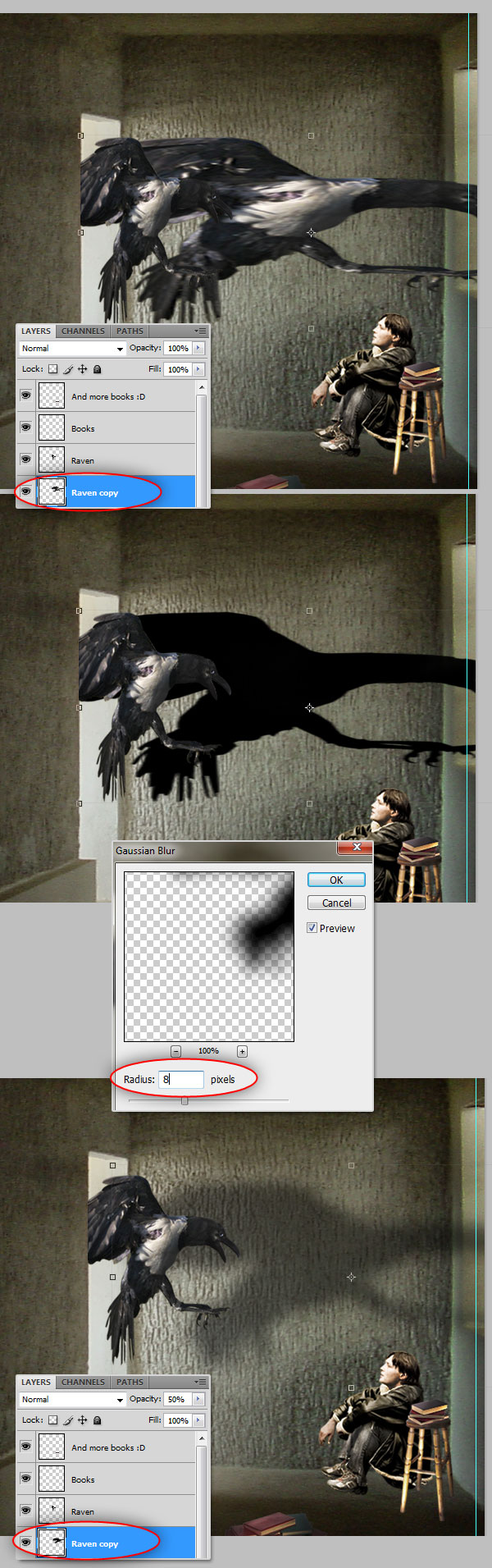
Task: Click Raven copy layer thumbnail in 50% opacity panel
Action: coord(52,1543)
